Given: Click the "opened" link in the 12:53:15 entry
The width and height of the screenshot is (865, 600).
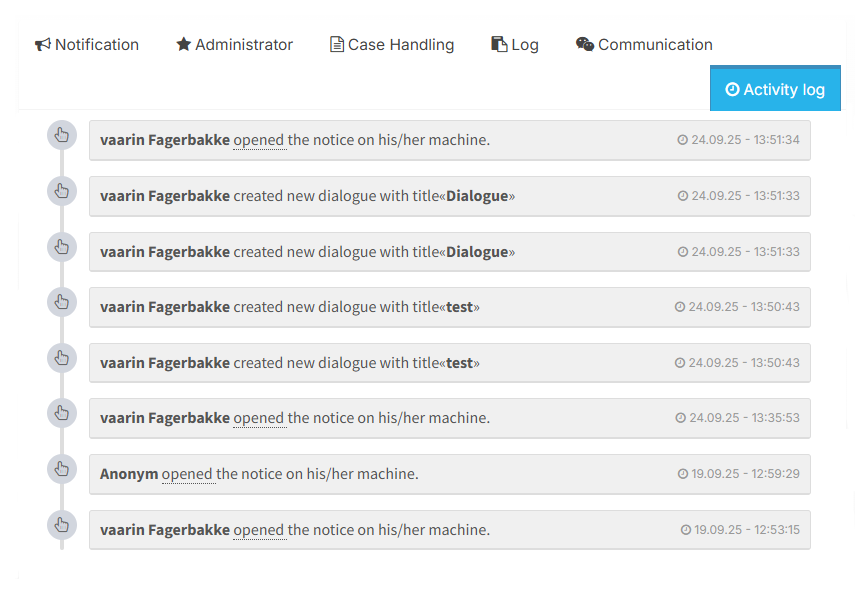Looking at the screenshot, I should click(x=259, y=530).
